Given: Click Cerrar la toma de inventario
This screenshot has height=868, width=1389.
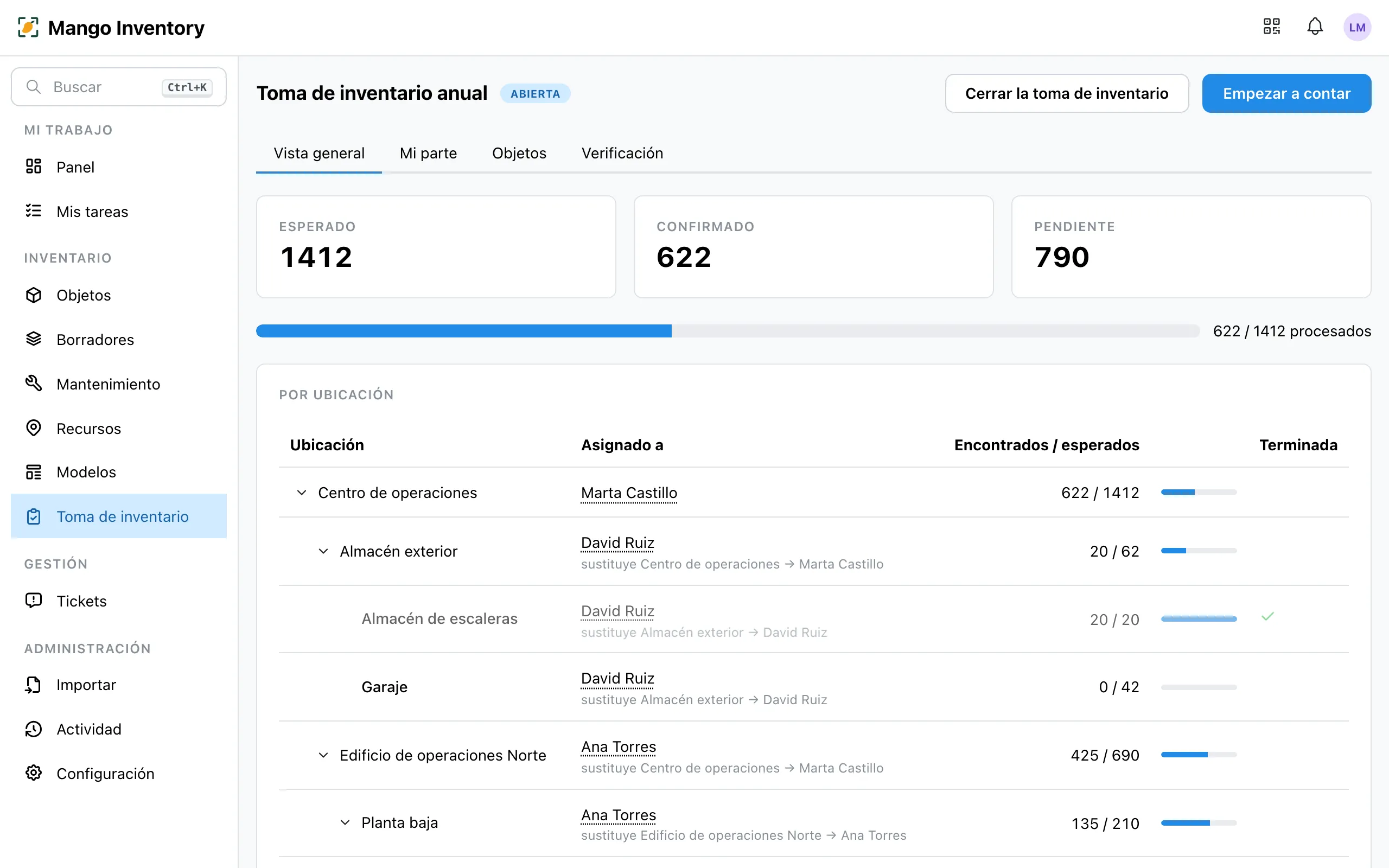Looking at the screenshot, I should pos(1066,93).
